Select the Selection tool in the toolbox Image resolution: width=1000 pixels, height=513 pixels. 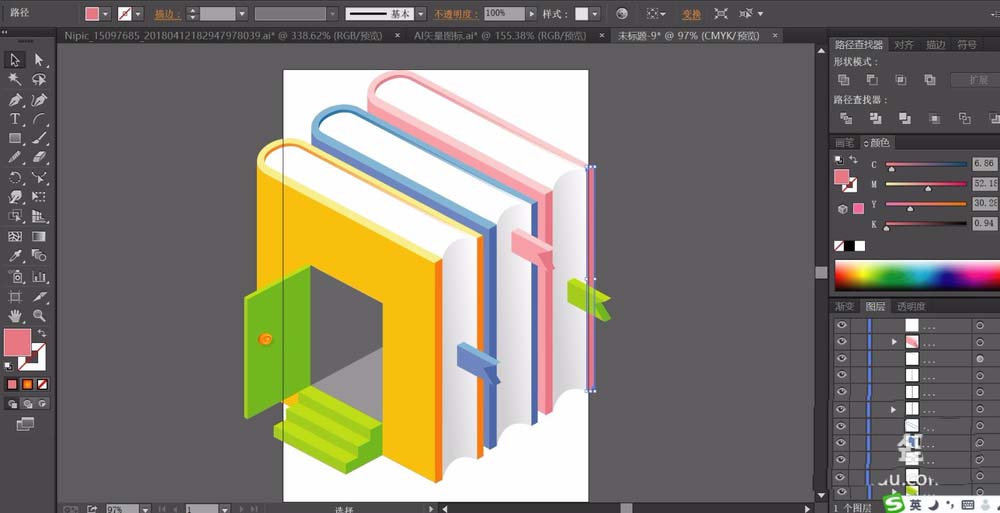point(15,60)
